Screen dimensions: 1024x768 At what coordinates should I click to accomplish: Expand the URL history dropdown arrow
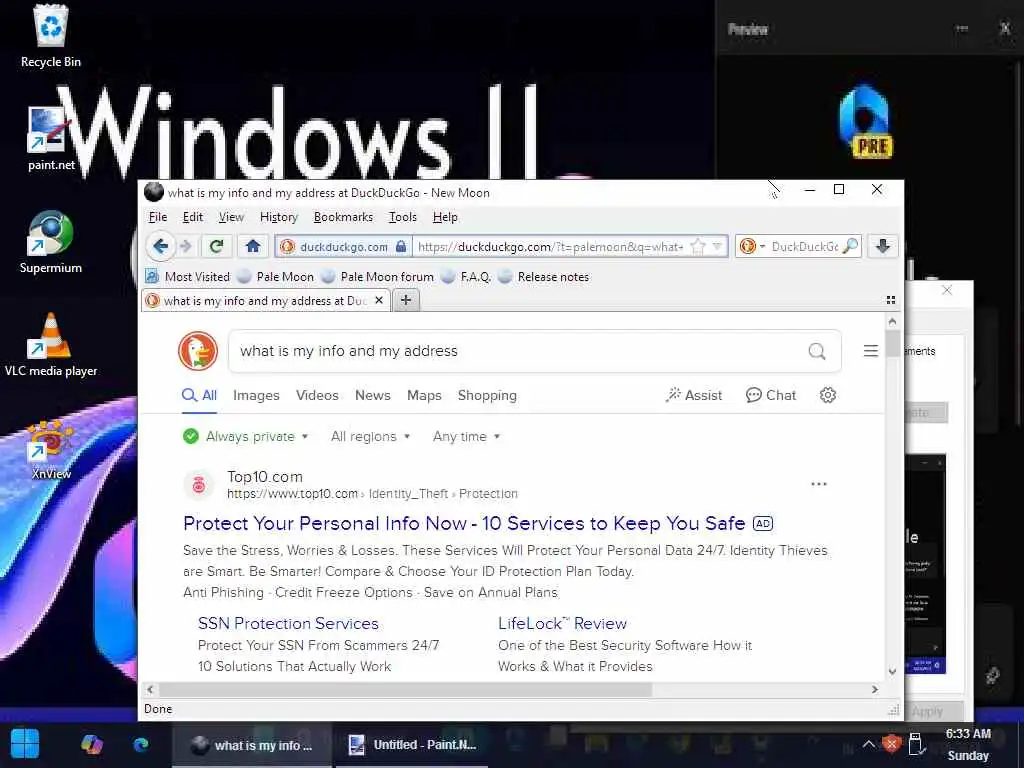[x=716, y=246]
